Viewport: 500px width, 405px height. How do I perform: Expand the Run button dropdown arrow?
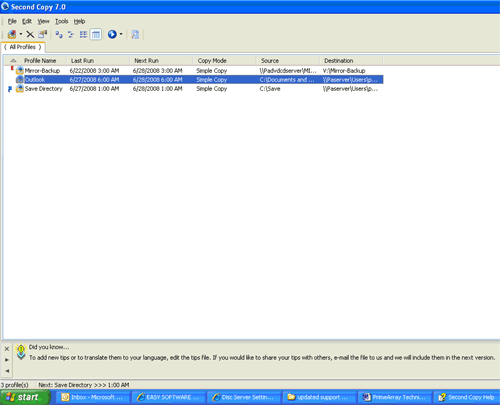[x=121, y=34]
